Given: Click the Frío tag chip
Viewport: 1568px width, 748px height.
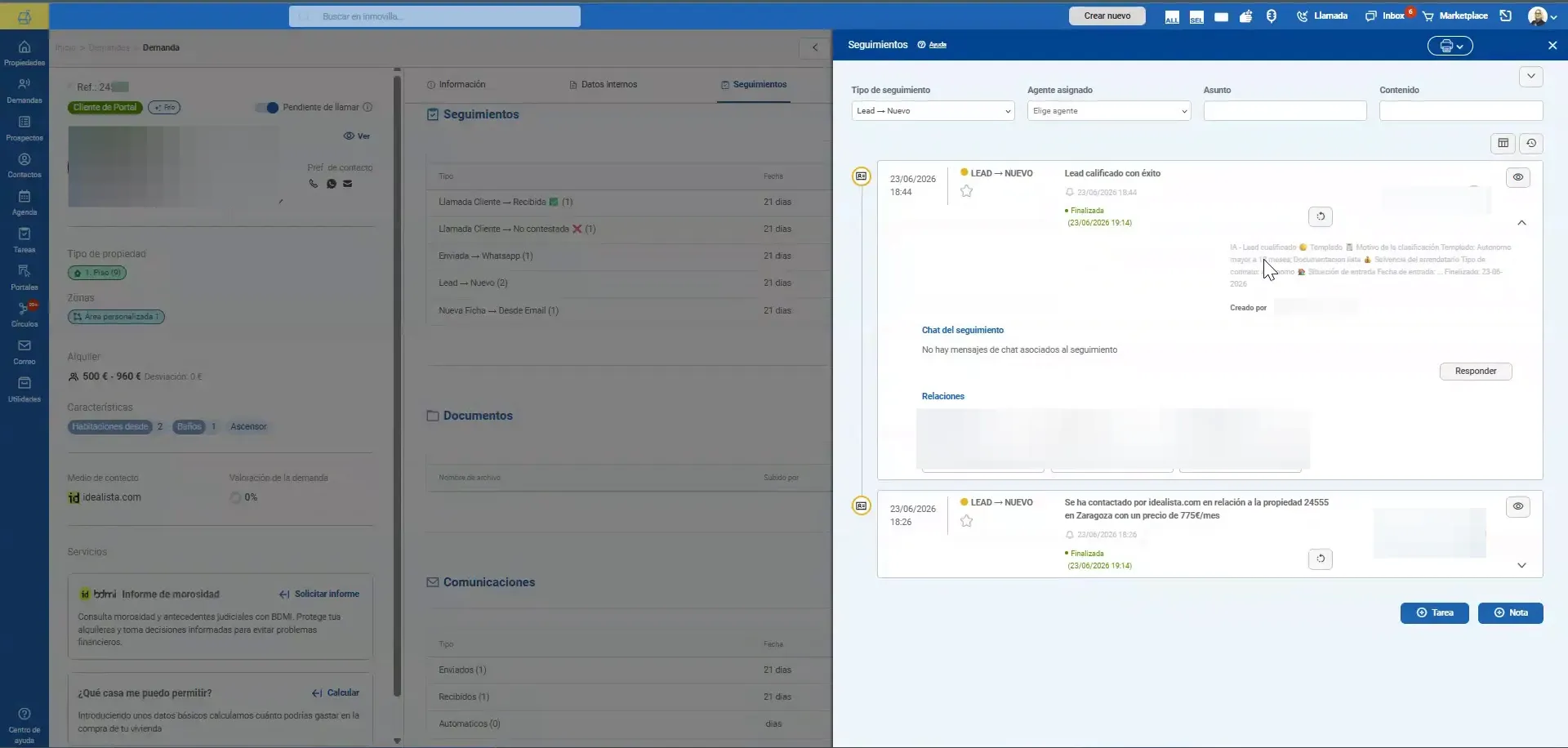Looking at the screenshot, I should (x=164, y=108).
